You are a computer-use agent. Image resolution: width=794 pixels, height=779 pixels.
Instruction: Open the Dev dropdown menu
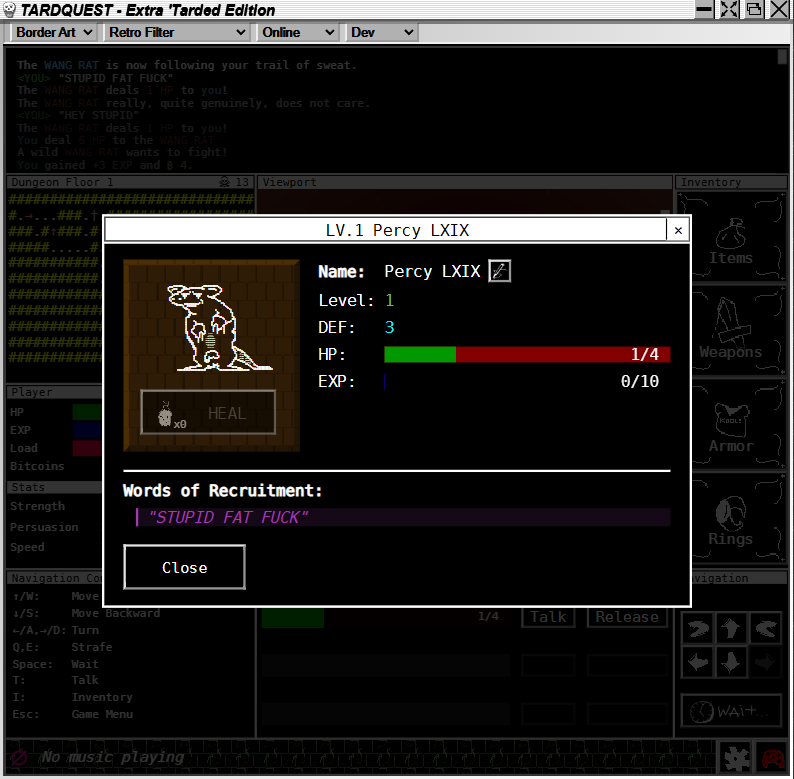(x=381, y=32)
